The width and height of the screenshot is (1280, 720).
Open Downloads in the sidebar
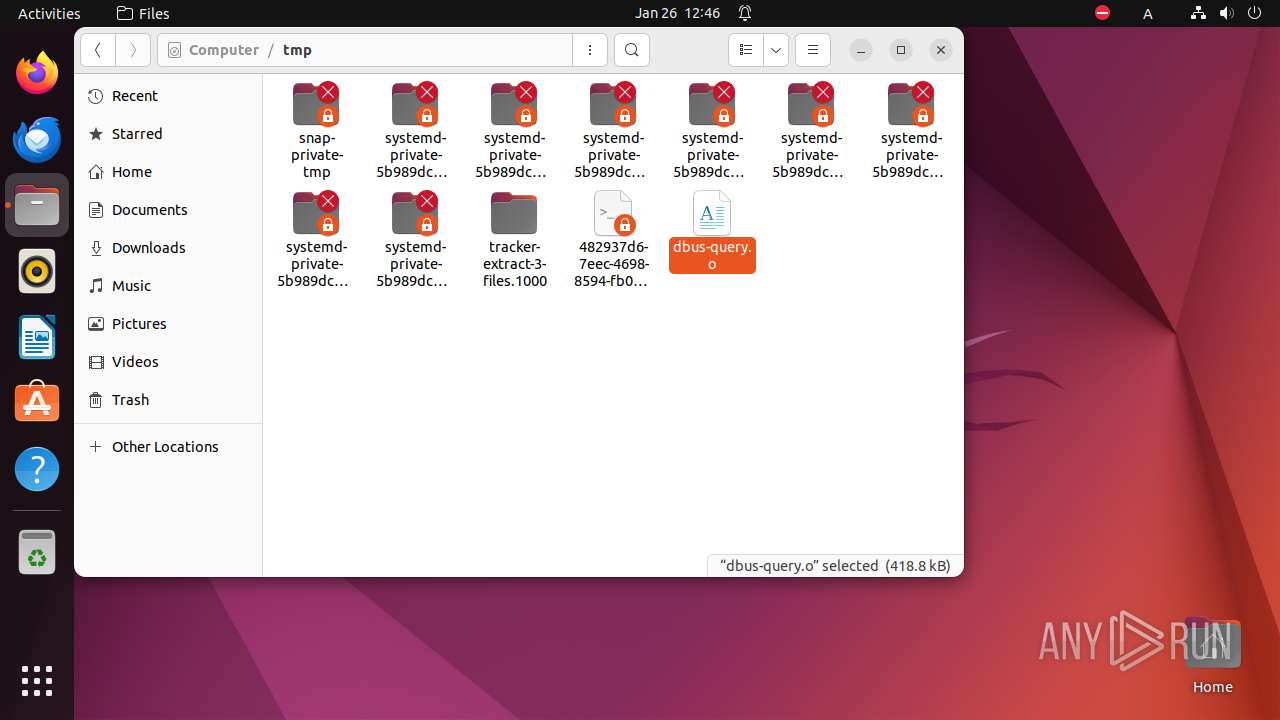(168, 248)
